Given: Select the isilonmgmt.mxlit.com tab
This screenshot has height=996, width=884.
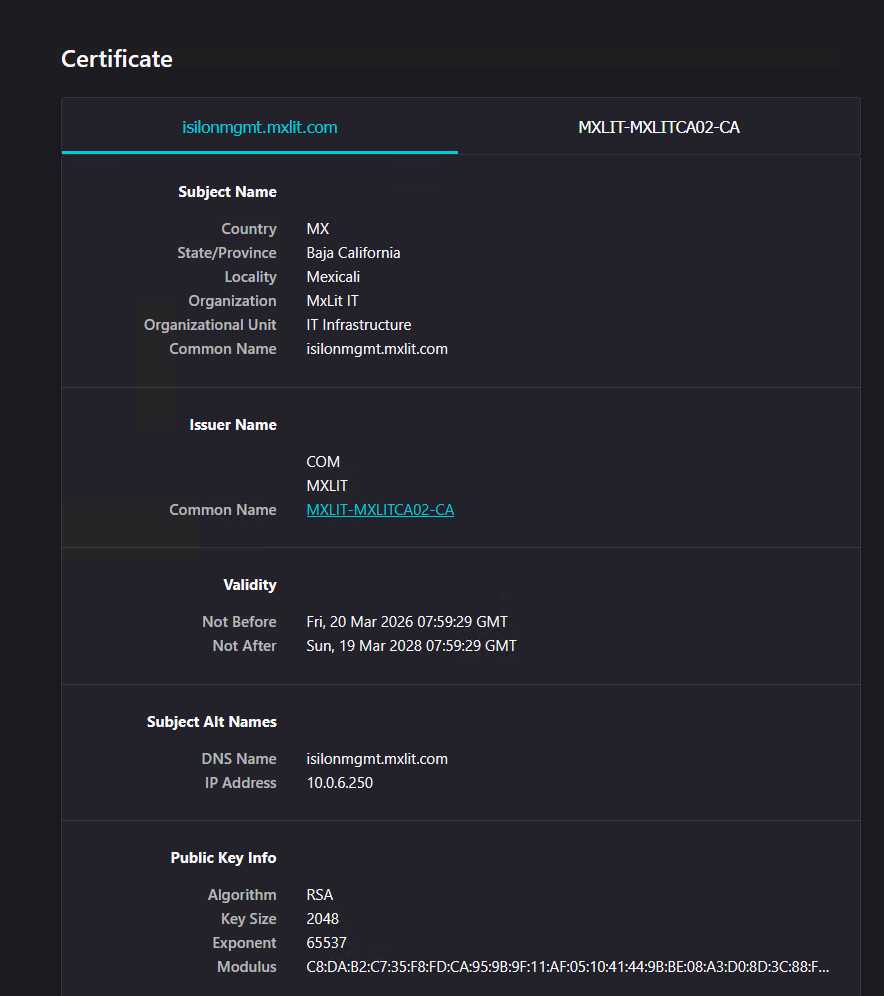Looking at the screenshot, I should click(x=260, y=127).
